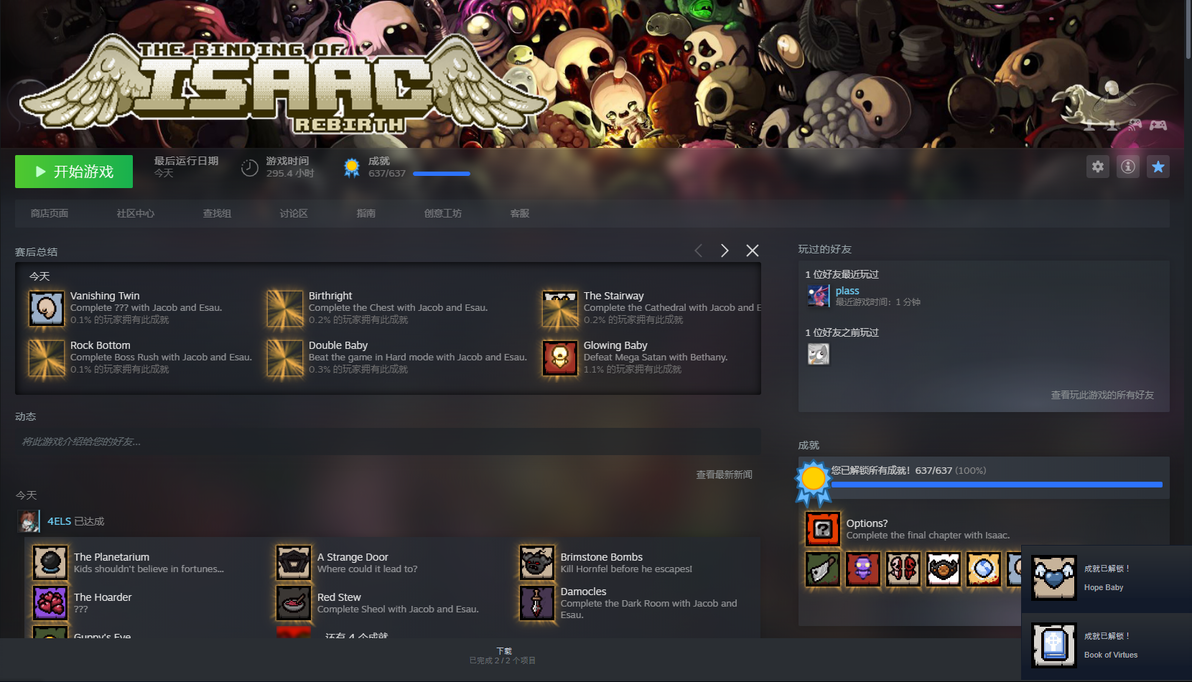Screen dimensions: 1192x682
Task: Click Hope Baby unlocked notification
Action: pos(1106,579)
